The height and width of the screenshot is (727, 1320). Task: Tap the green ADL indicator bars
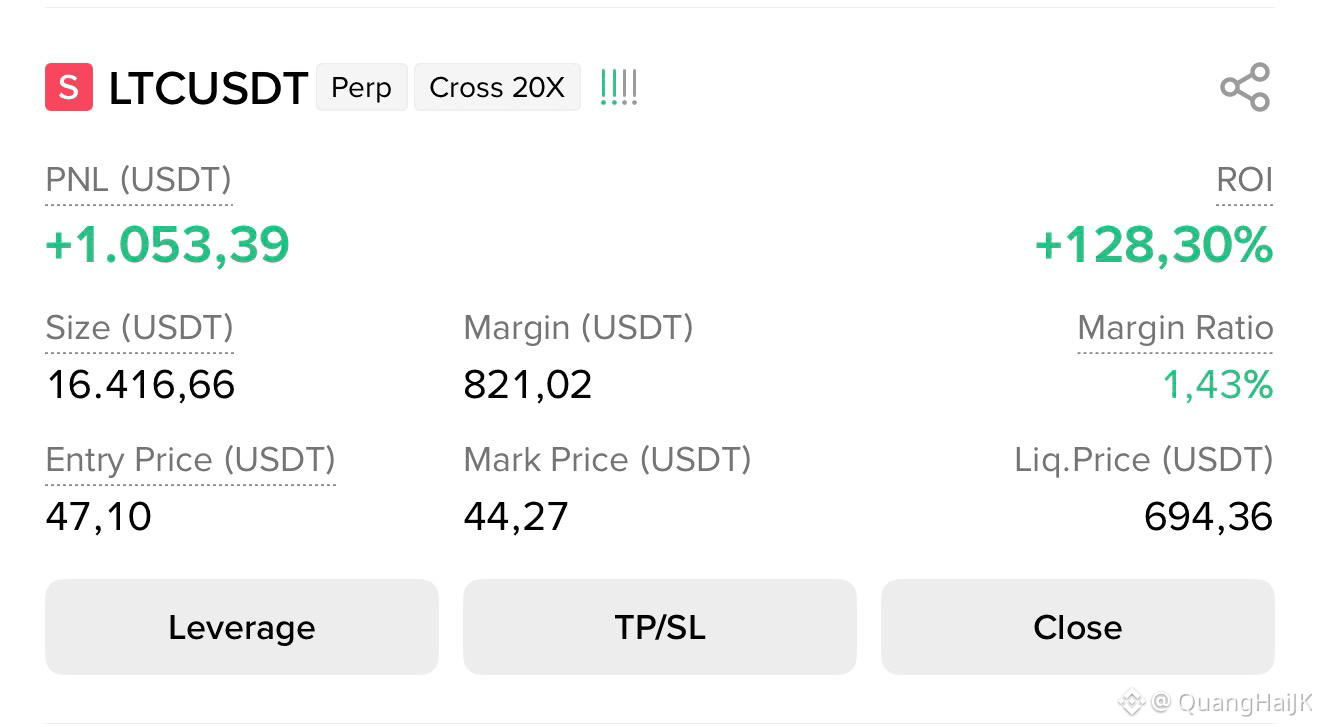[618, 88]
